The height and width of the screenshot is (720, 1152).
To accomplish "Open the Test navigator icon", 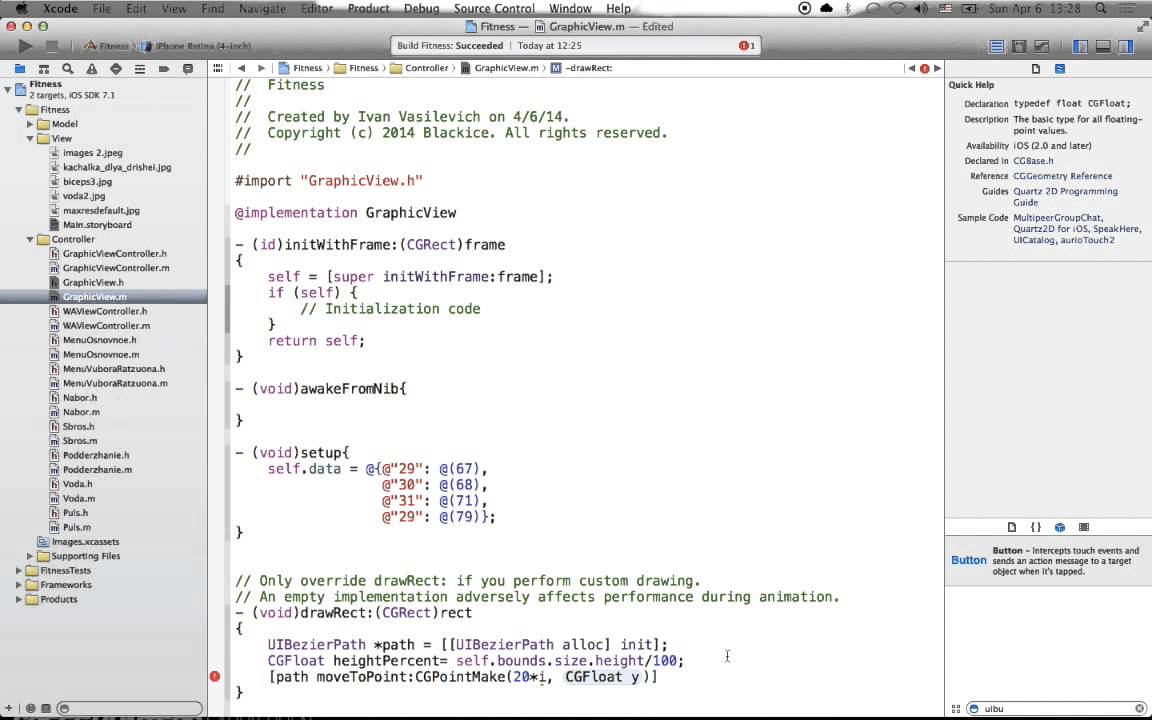I will pyautogui.click(x=115, y=68).
